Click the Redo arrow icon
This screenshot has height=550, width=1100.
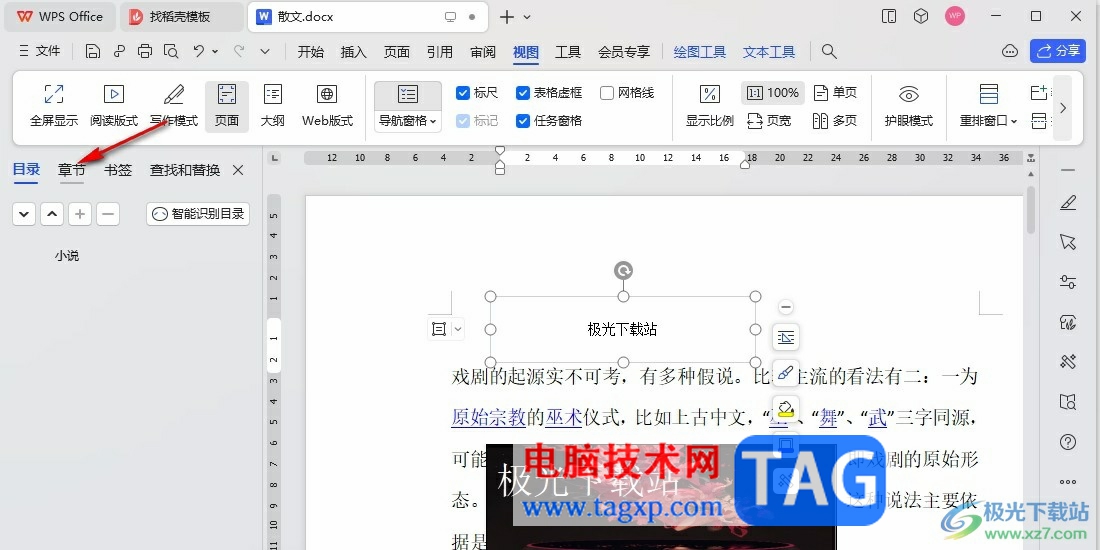pyautogui.click(x=239, y=51)
